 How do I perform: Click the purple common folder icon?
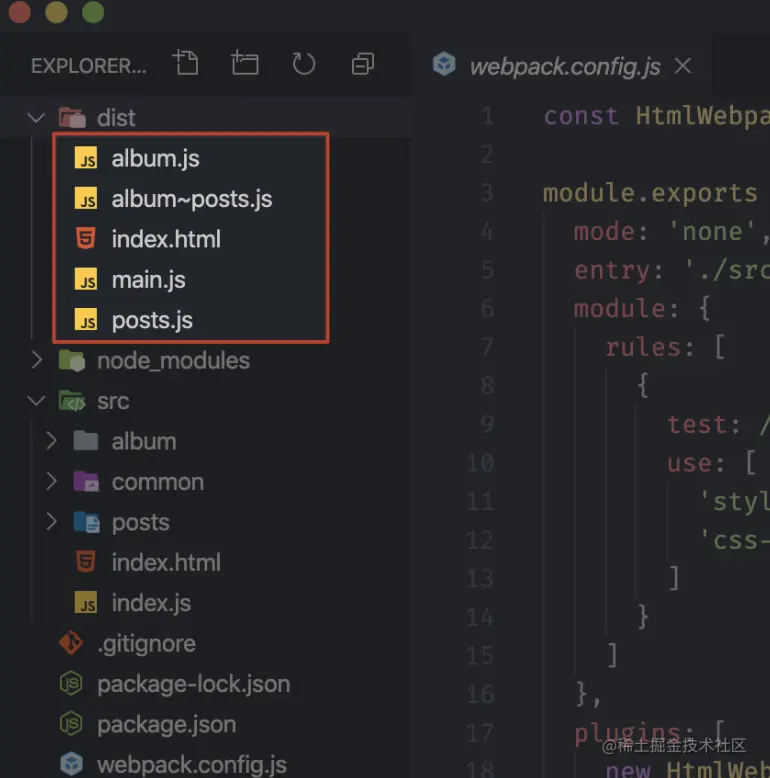coord(86,481)
